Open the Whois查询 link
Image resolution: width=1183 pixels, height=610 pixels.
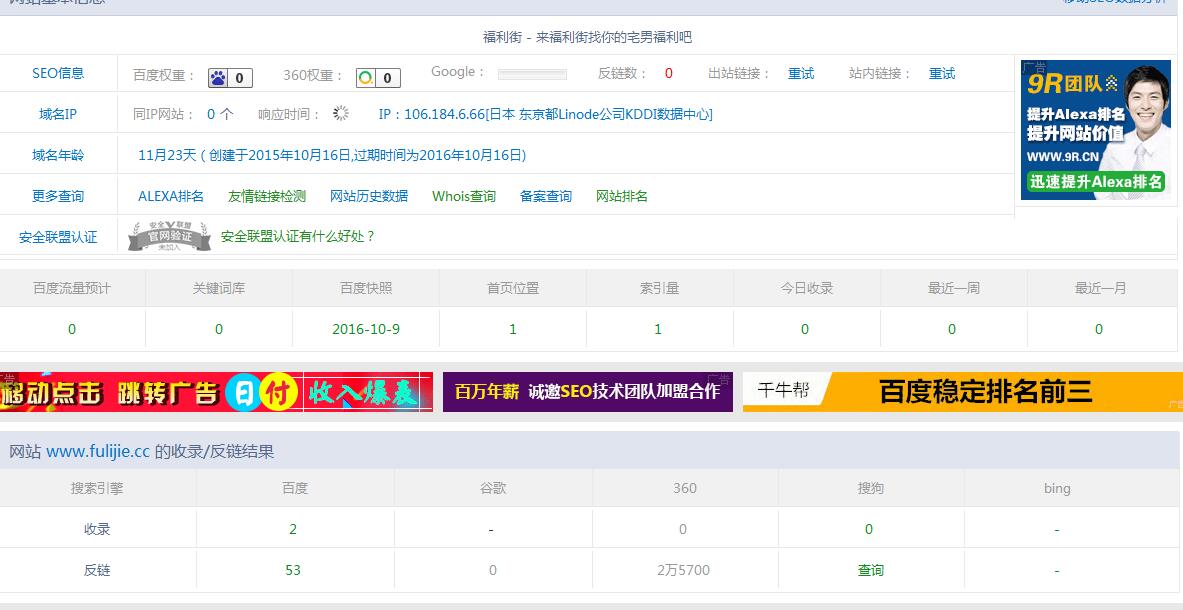[464, 196]
